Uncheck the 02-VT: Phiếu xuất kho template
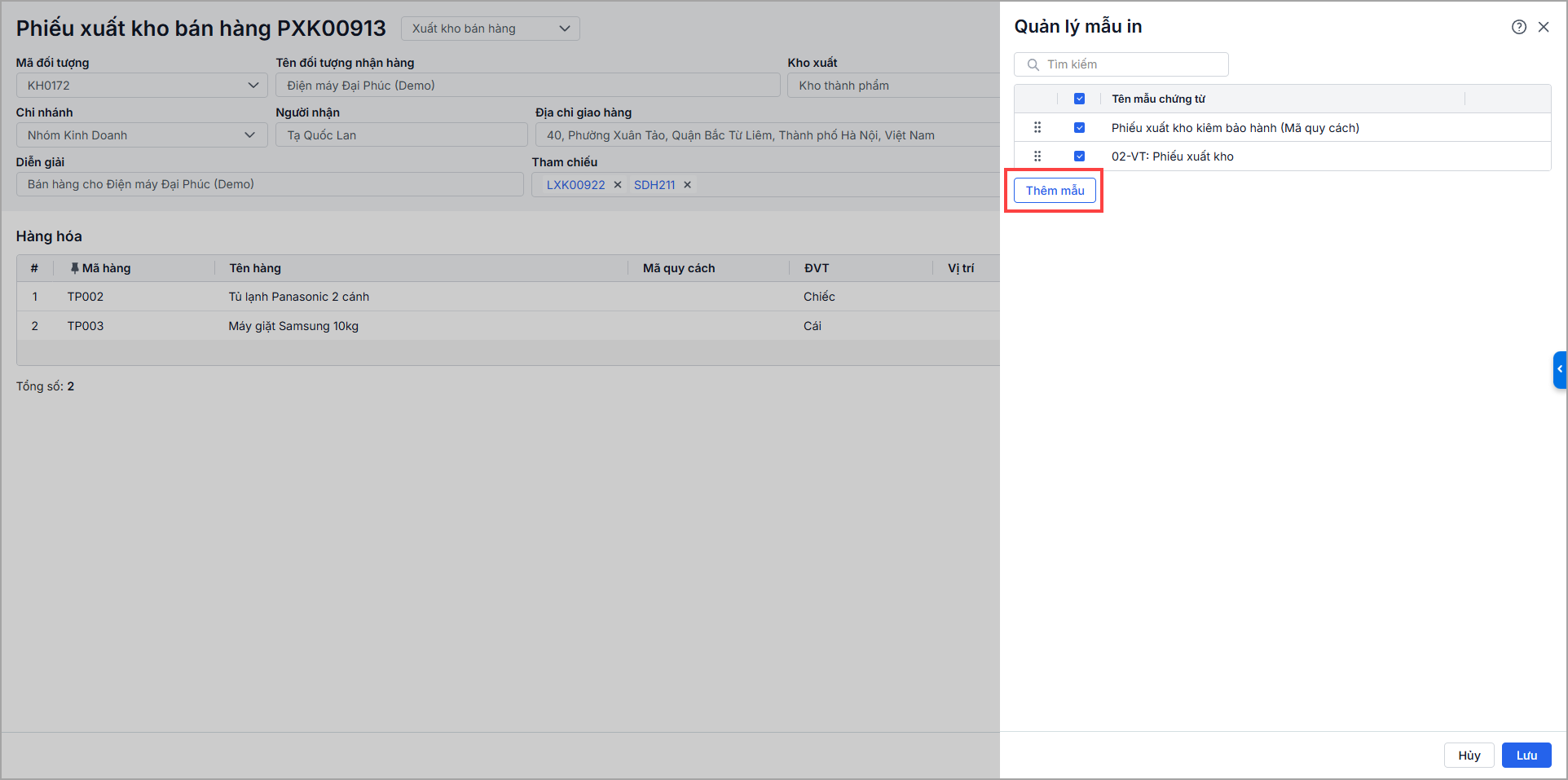The image size is (1568, 780). point(1079,156)
